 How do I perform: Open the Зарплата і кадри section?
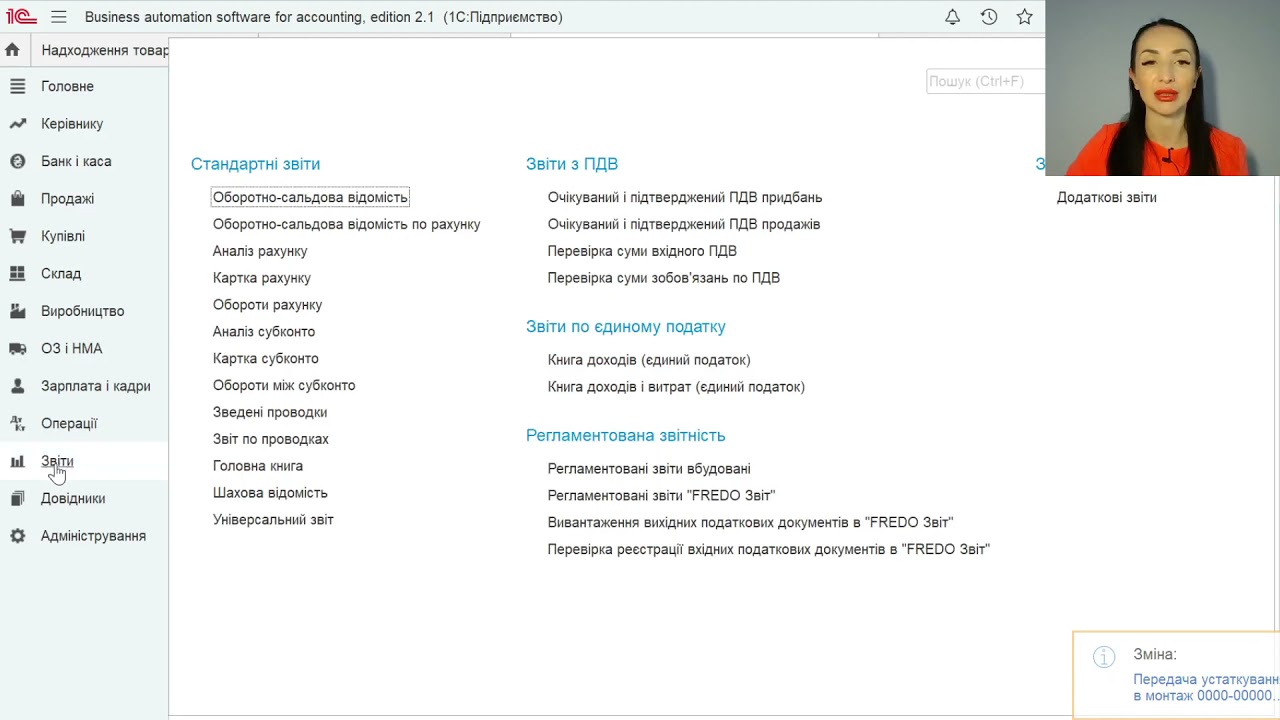pyautogui.click(x=96, y=386)
